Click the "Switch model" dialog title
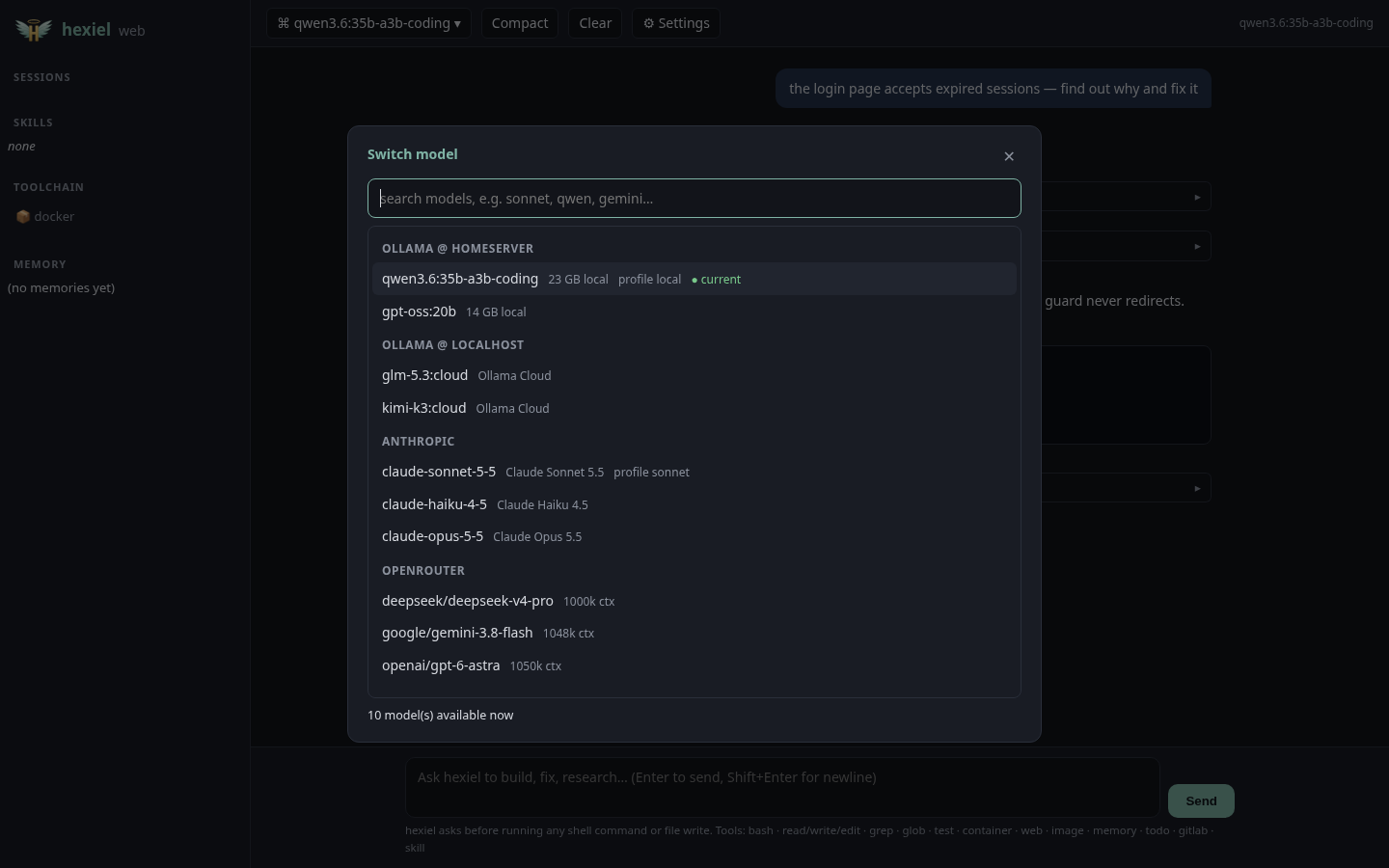 [412, 154]
